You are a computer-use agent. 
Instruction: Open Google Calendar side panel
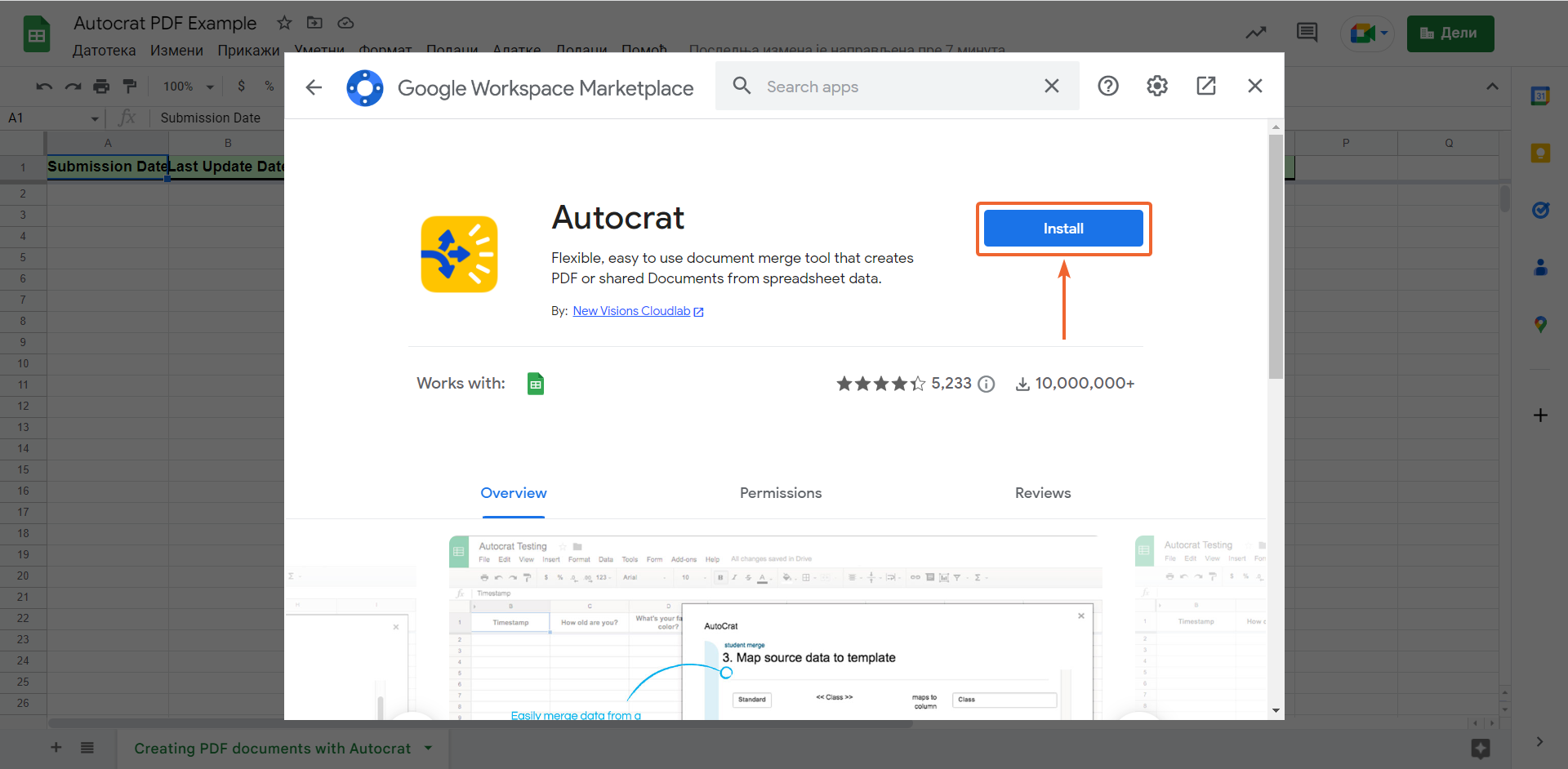coord(1540,96)
